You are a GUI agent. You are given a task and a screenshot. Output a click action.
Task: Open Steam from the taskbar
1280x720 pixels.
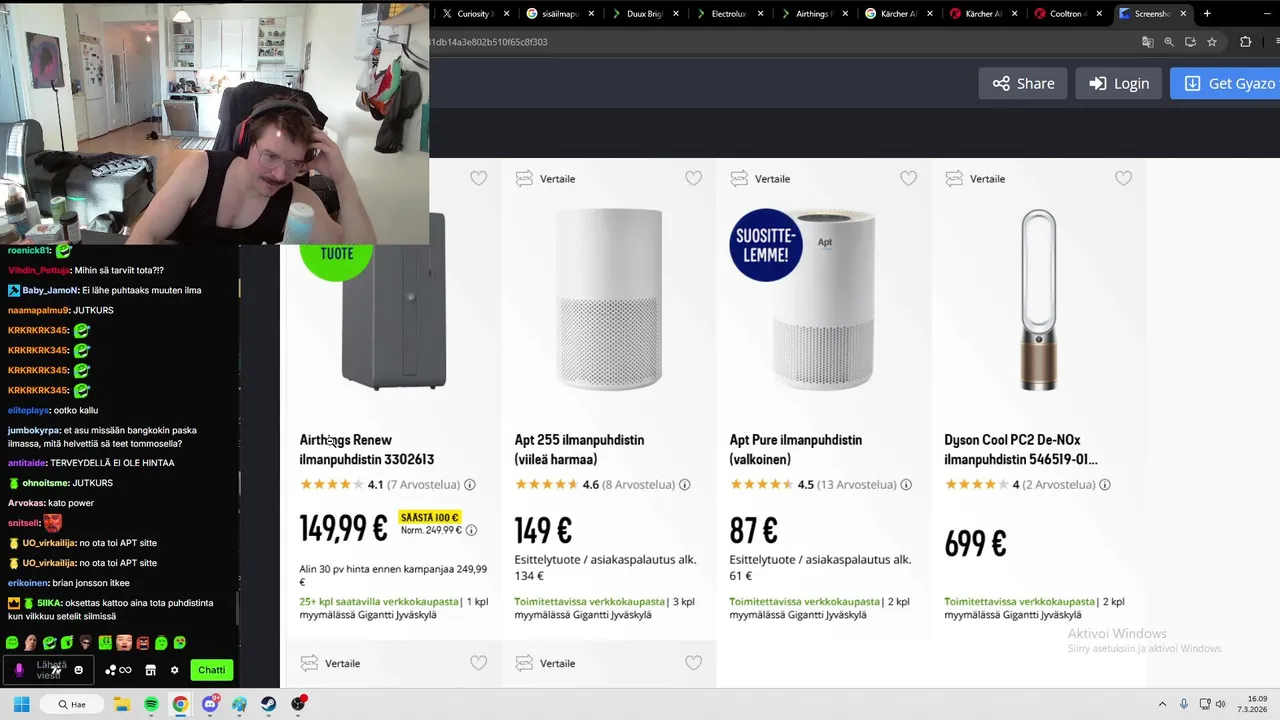coord(269,704)
